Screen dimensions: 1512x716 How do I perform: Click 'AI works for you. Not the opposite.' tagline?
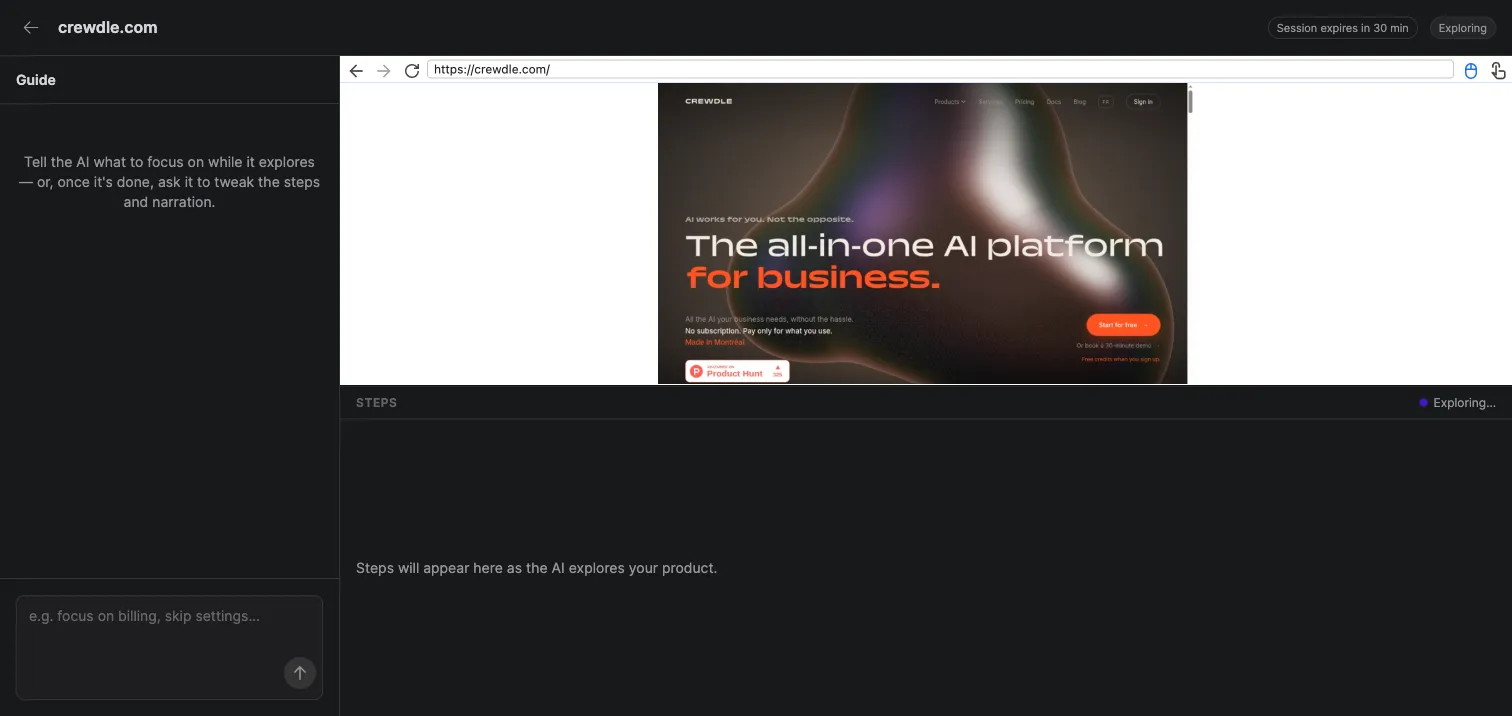[x=769, y=218]
